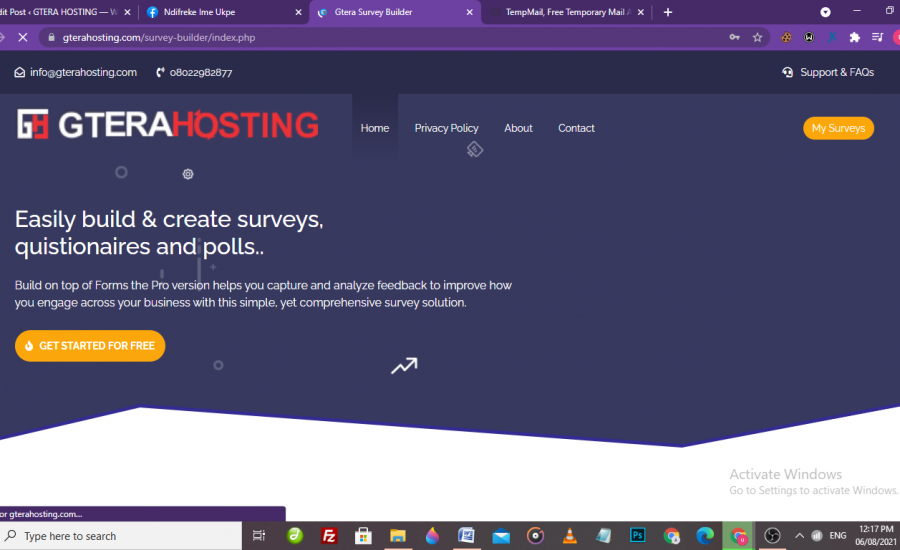The image size is (900, 550).
Task: Open FileZilla from the taskbar
Action: (329, 536)
